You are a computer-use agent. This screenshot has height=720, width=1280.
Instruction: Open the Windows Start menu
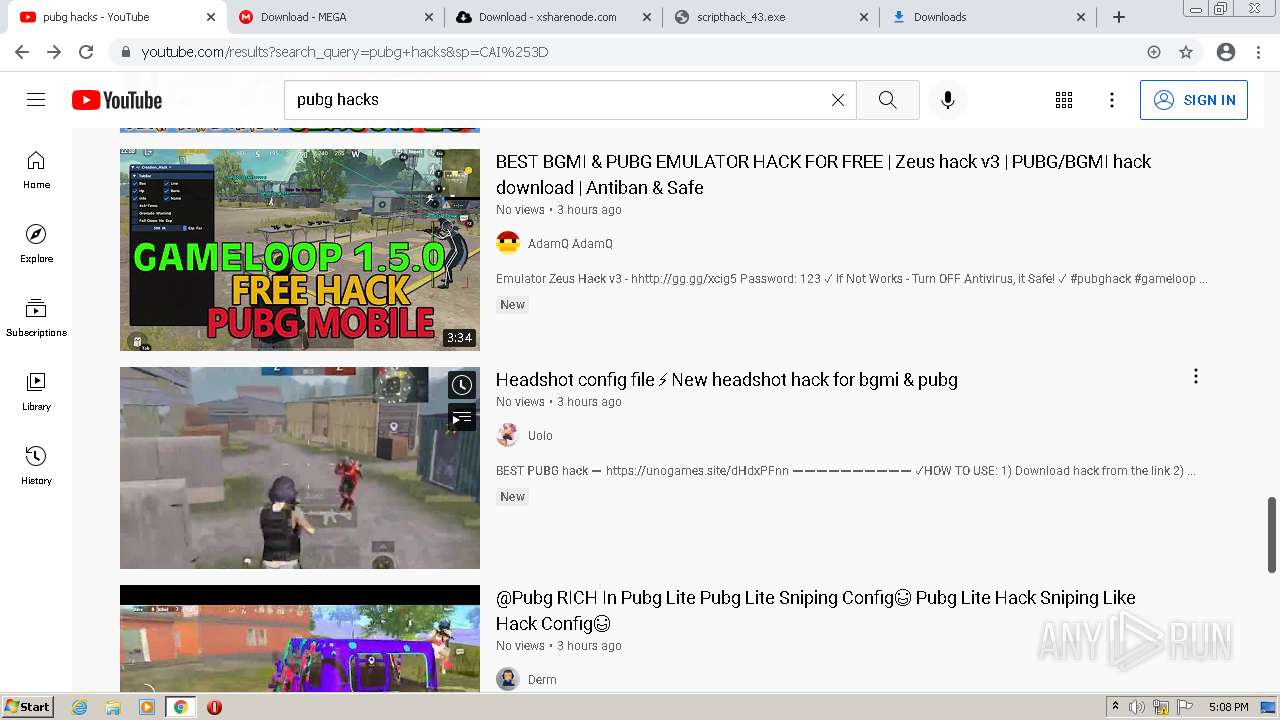pyautogui.click(x=28, y=707)
